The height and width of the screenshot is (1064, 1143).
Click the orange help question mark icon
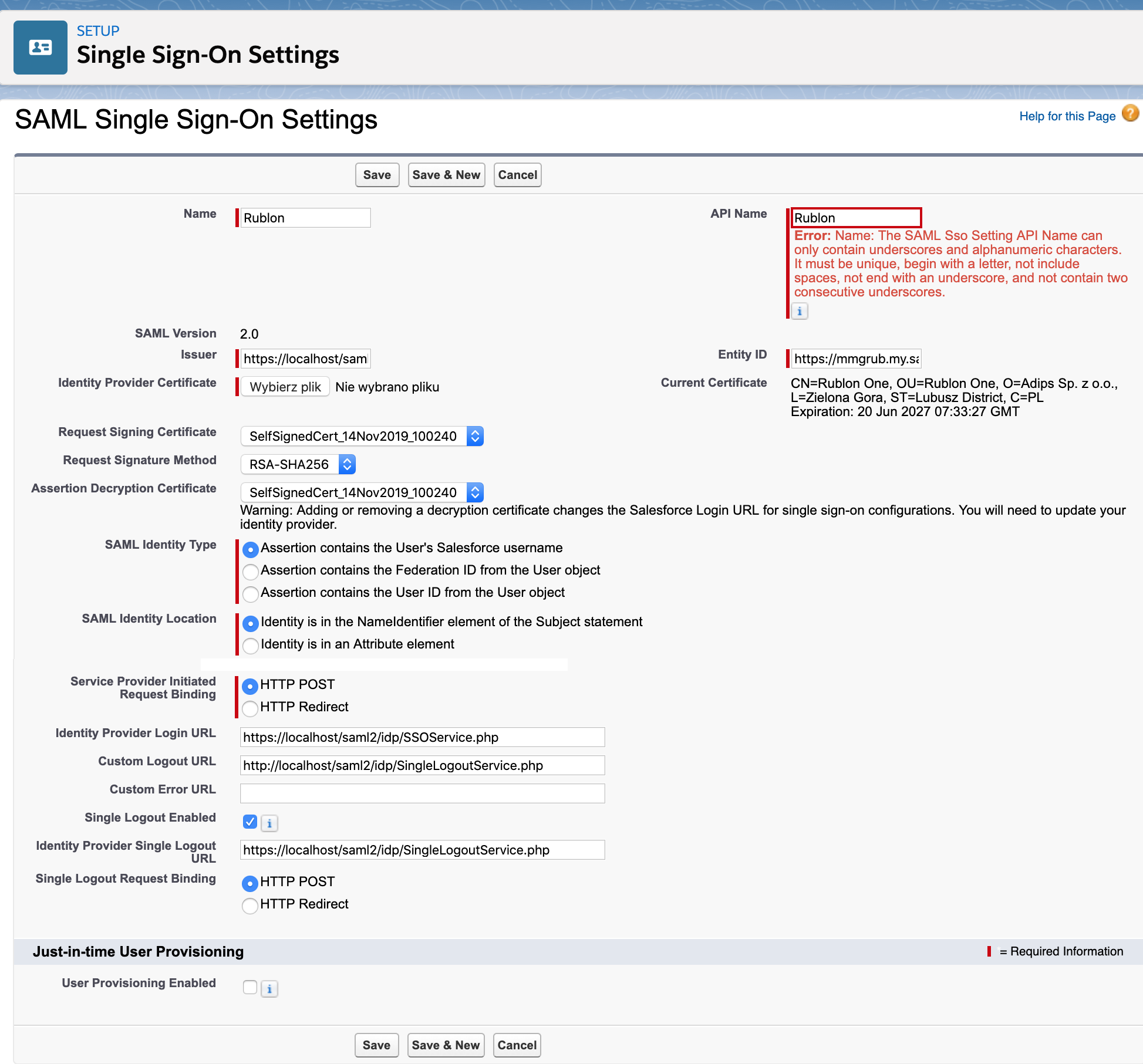point(1129,113)
